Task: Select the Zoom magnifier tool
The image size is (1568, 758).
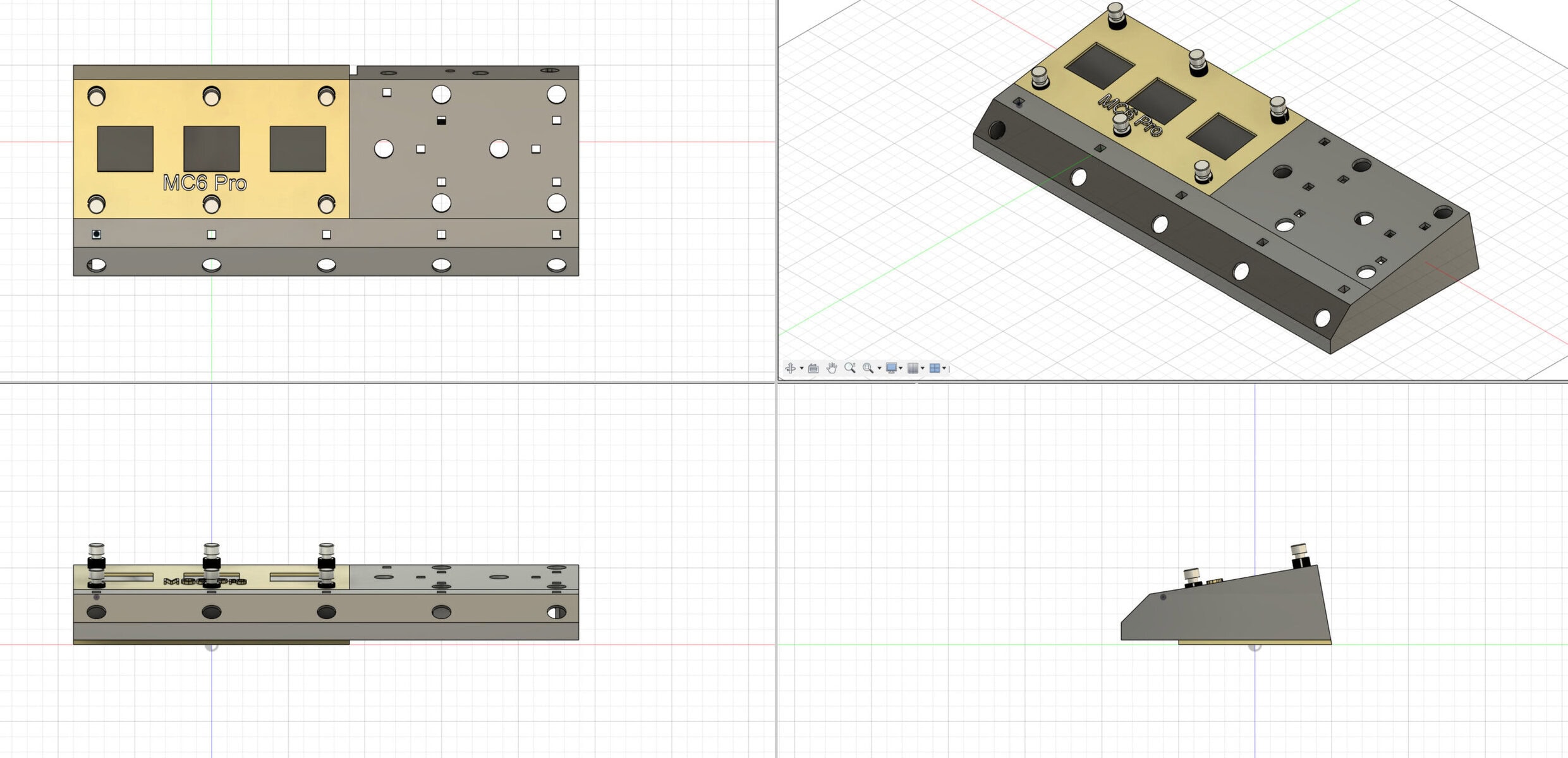Action: pos(850,368)
